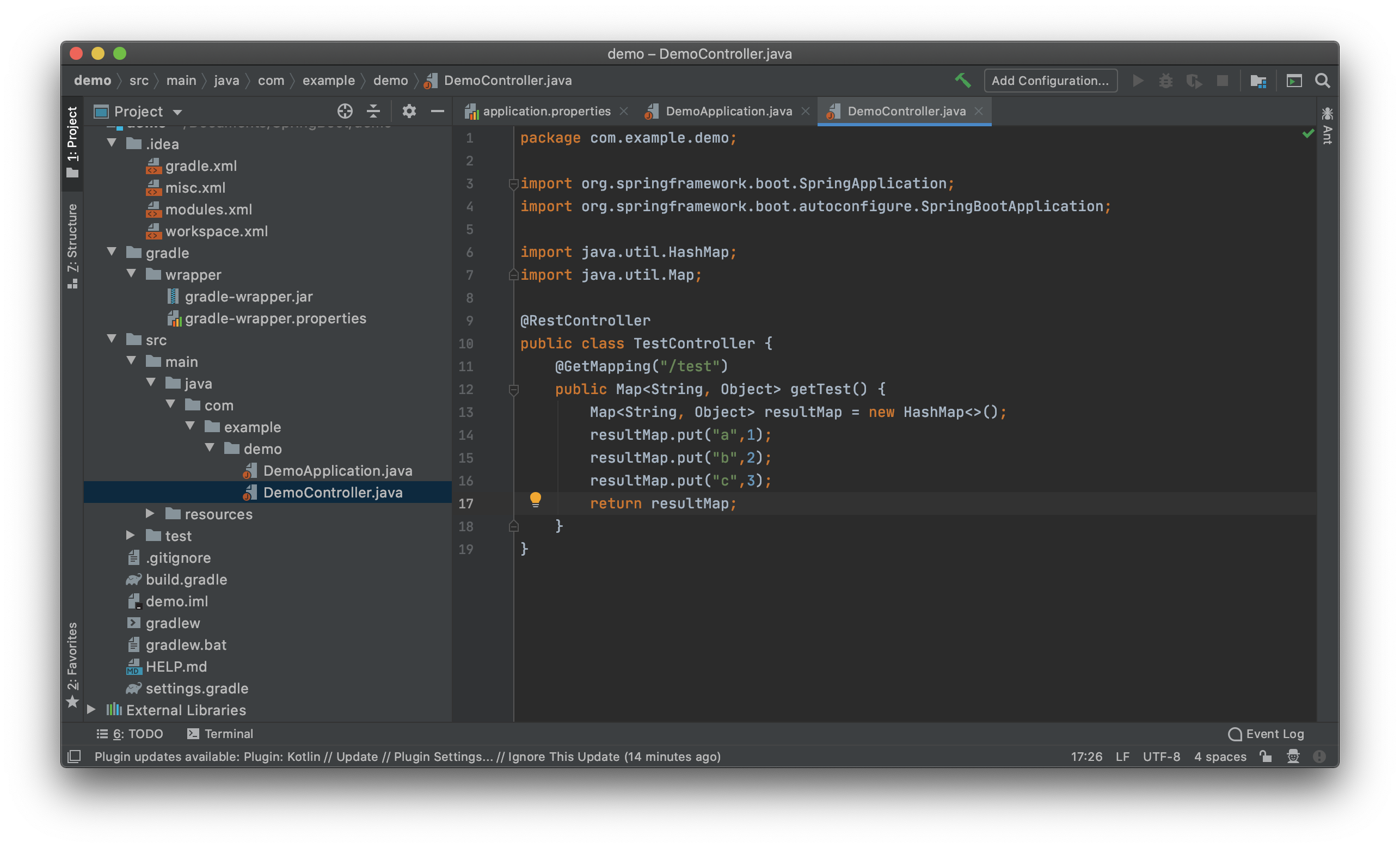Toggle tool window bars icon bottom-left corner
Screen dimensions: 1400x848
[x=75, y=756]
